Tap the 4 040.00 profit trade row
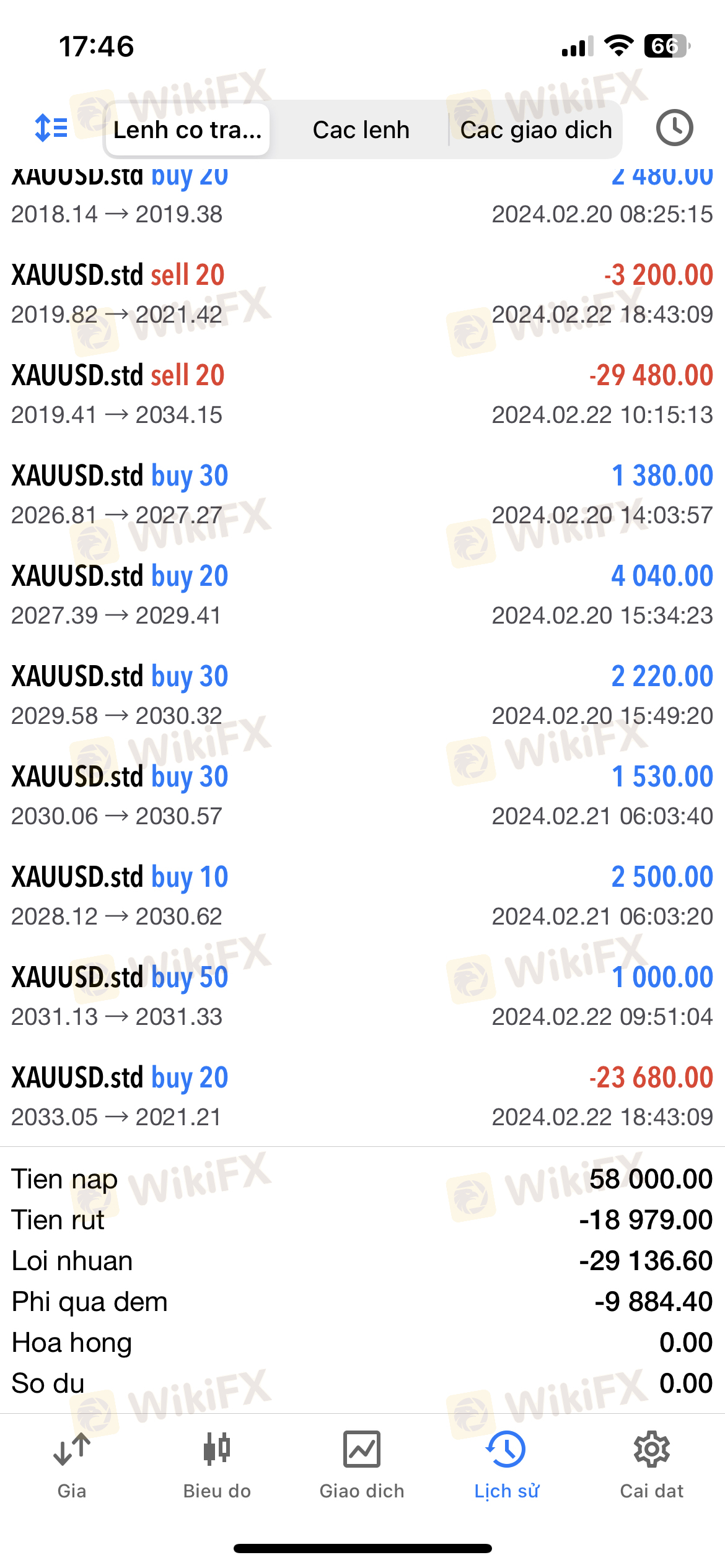The image size is (725, 1568). click(x=362, y=595)
